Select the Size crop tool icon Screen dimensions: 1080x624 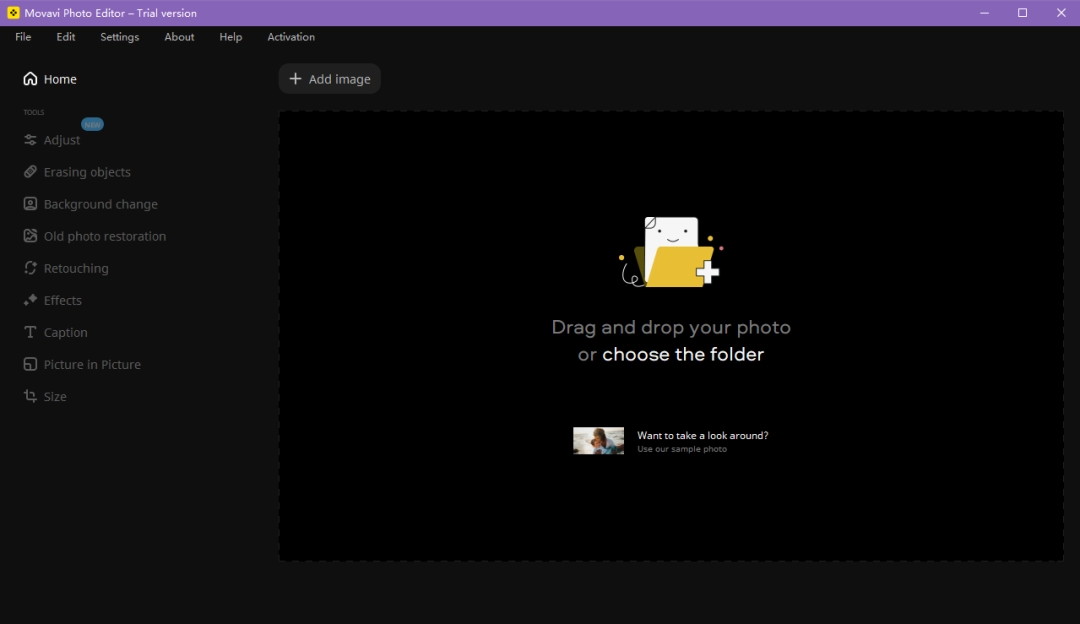click(30, 396)
